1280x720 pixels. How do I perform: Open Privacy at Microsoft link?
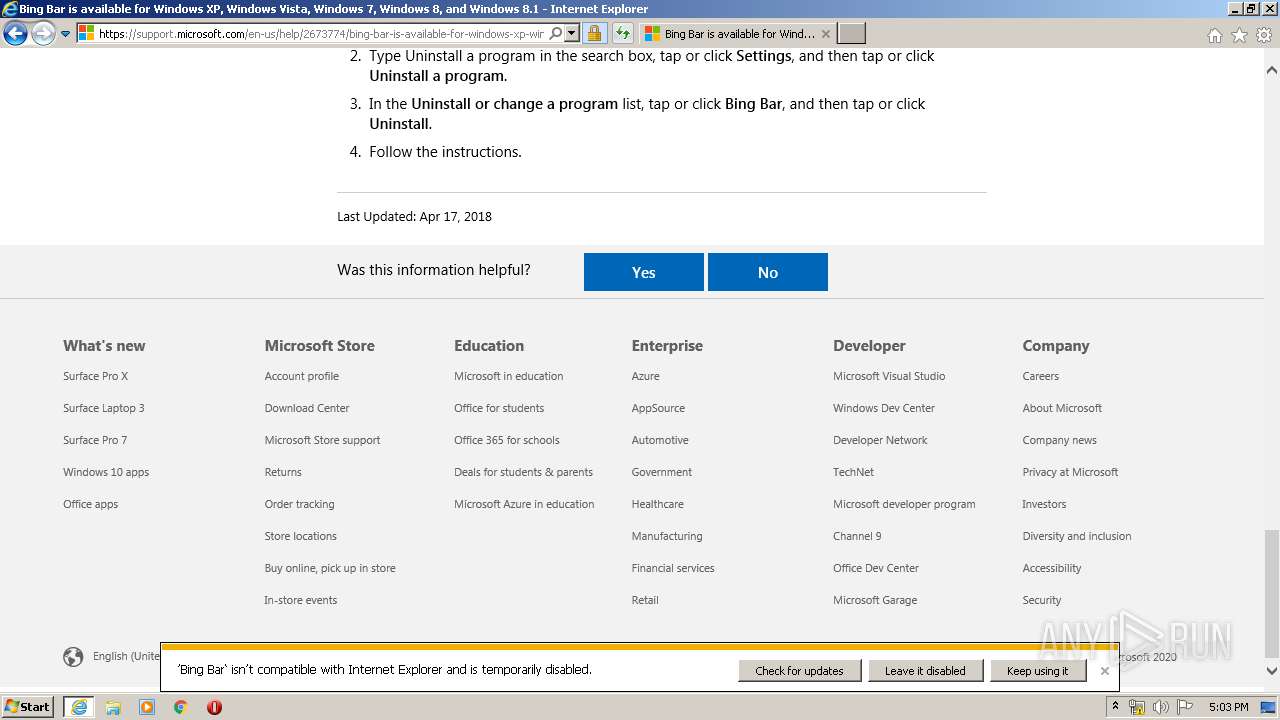click(1071, 472)
